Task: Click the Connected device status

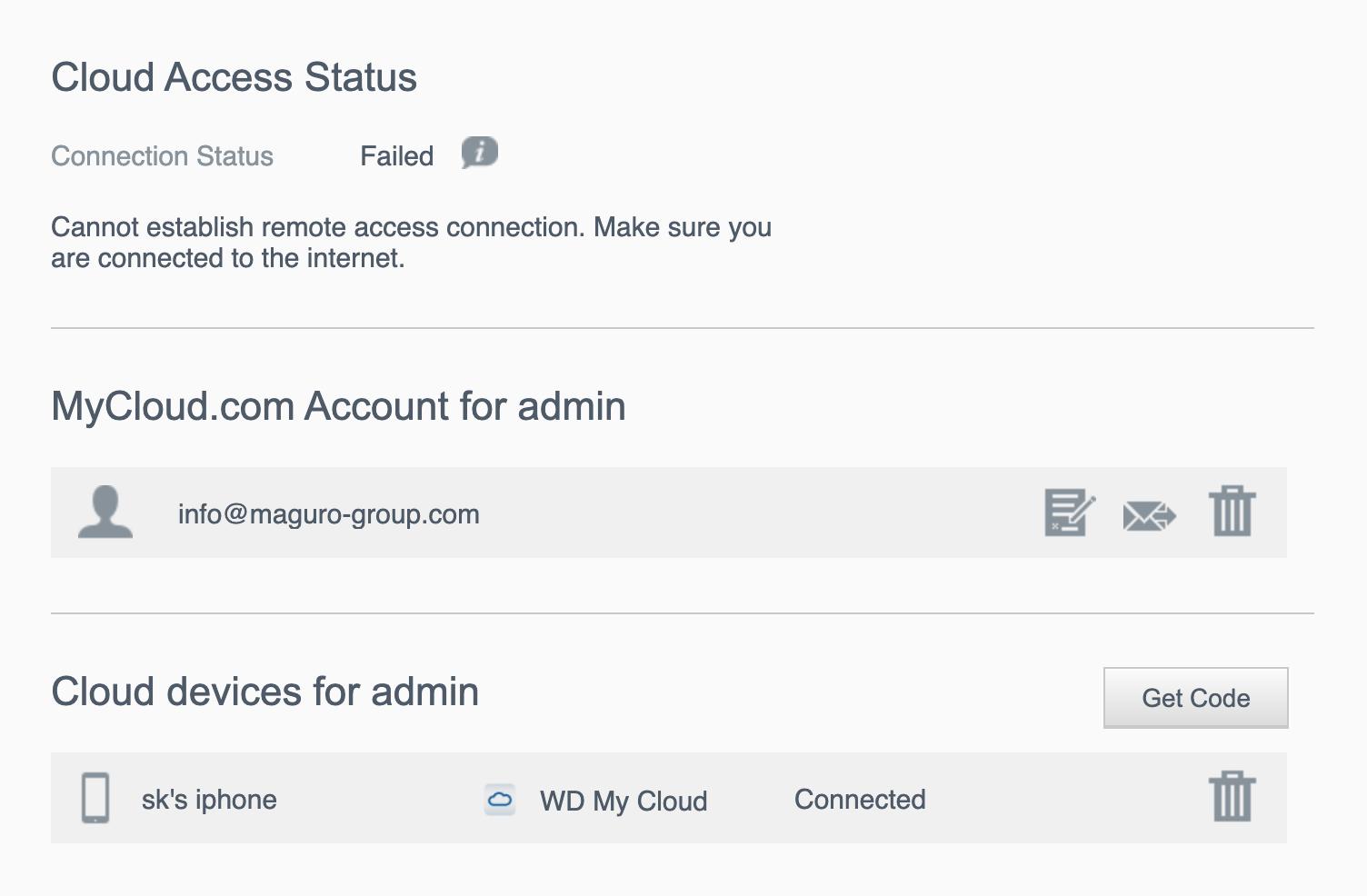Action: click(x=860, y=800)
